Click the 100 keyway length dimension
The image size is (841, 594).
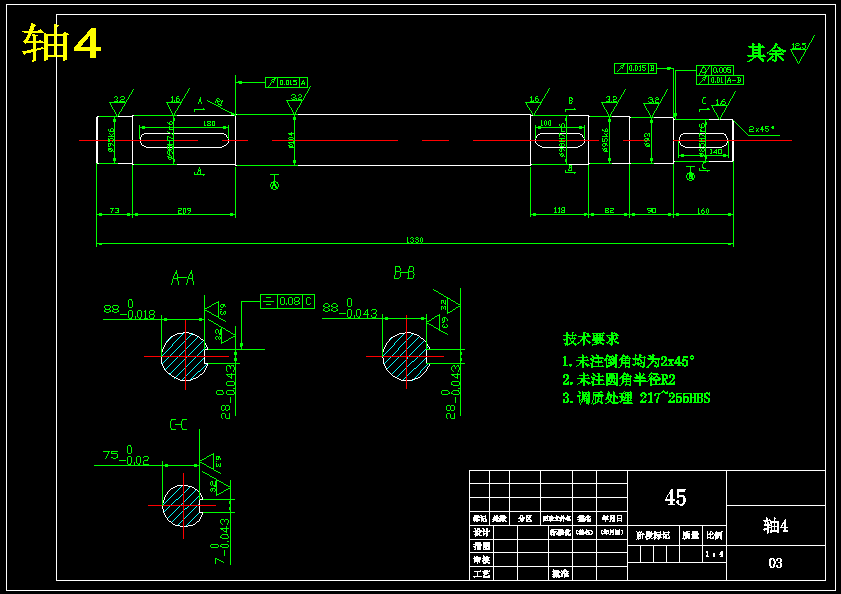(x=545, y=123)
